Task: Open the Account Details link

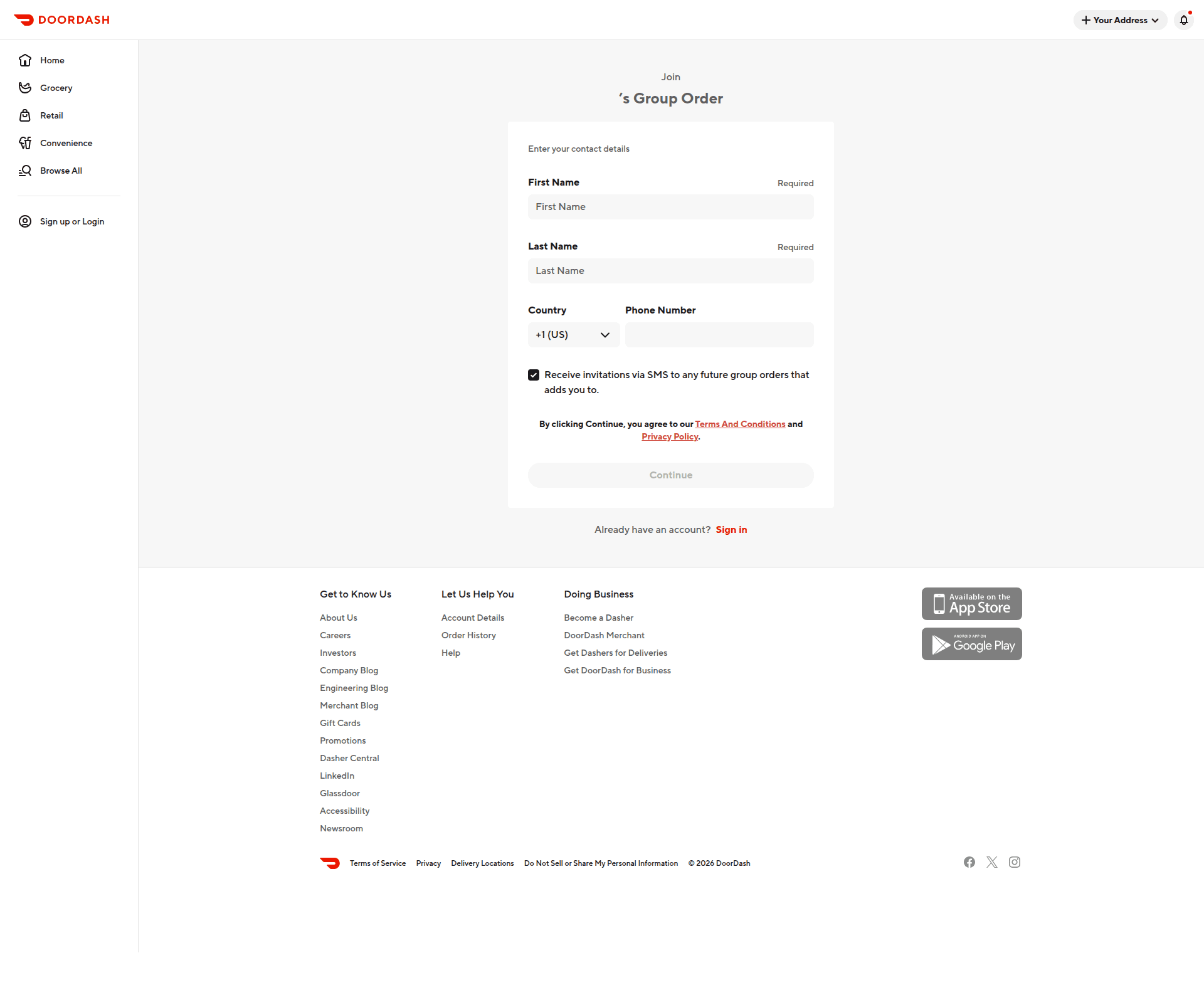Action: (x=473, y=618)
